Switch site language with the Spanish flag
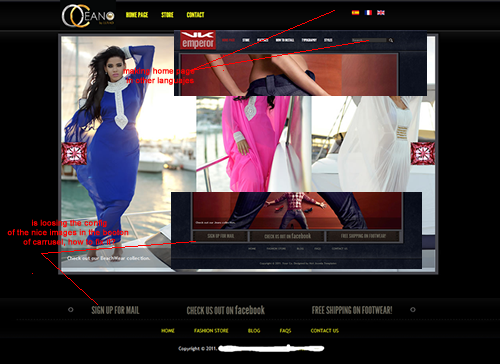The height and width of the screenshot is (364, 500). coord(355,13)
